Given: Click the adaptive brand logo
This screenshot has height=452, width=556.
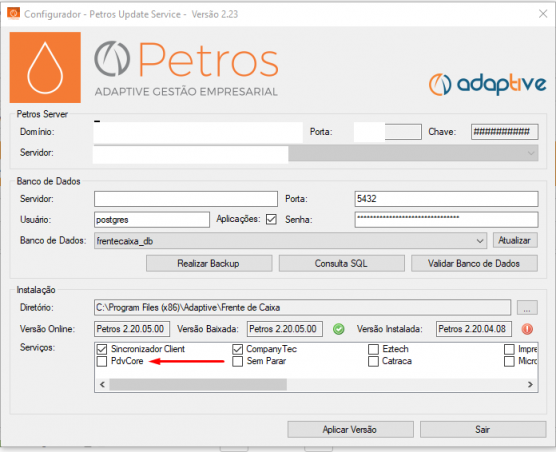Looking at the screenshot, I should pos(488,84).
